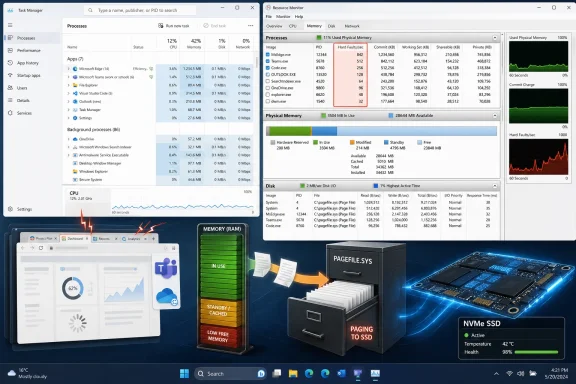Open the Windows Start menu
Screen dimensions: 576x384
[184, 374]
